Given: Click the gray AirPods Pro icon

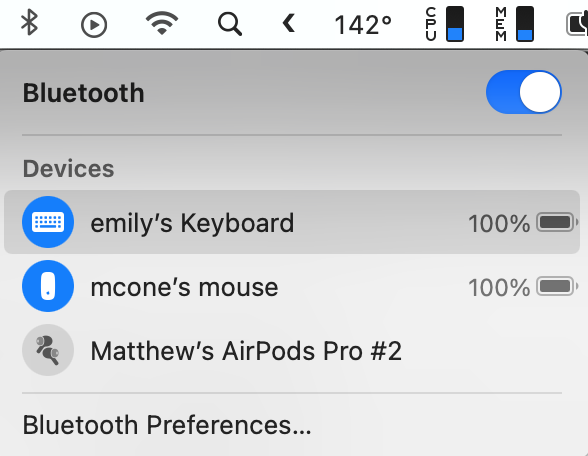Looking at the screenshot, I should [48, 350].
